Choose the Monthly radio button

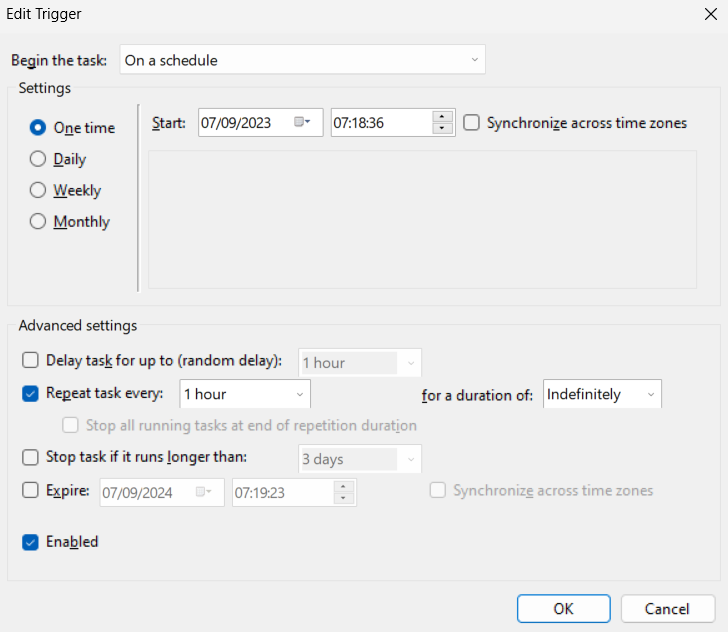38,221
